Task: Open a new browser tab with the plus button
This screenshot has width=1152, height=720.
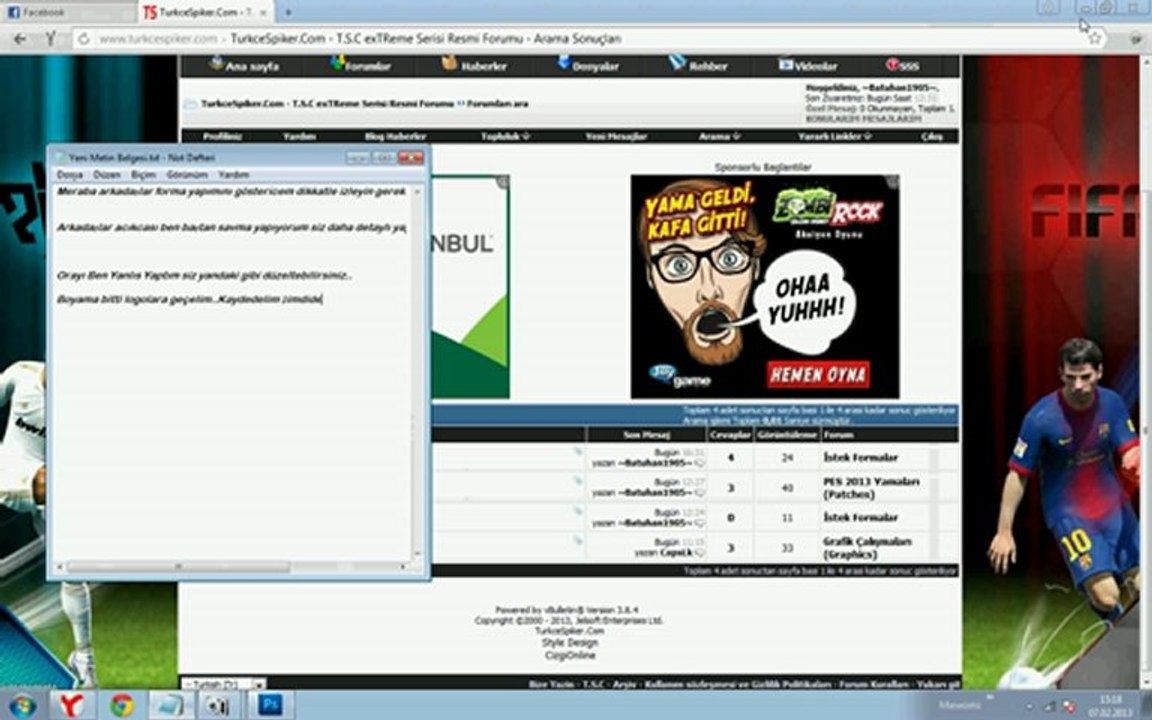Action: coord(288,12)
